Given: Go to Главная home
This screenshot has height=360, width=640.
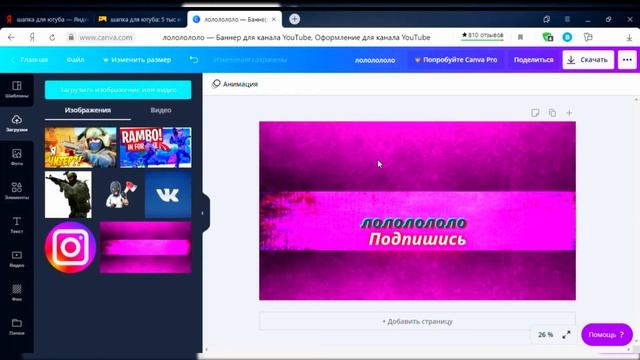Looking at the screenshot, I should [30, 60].
